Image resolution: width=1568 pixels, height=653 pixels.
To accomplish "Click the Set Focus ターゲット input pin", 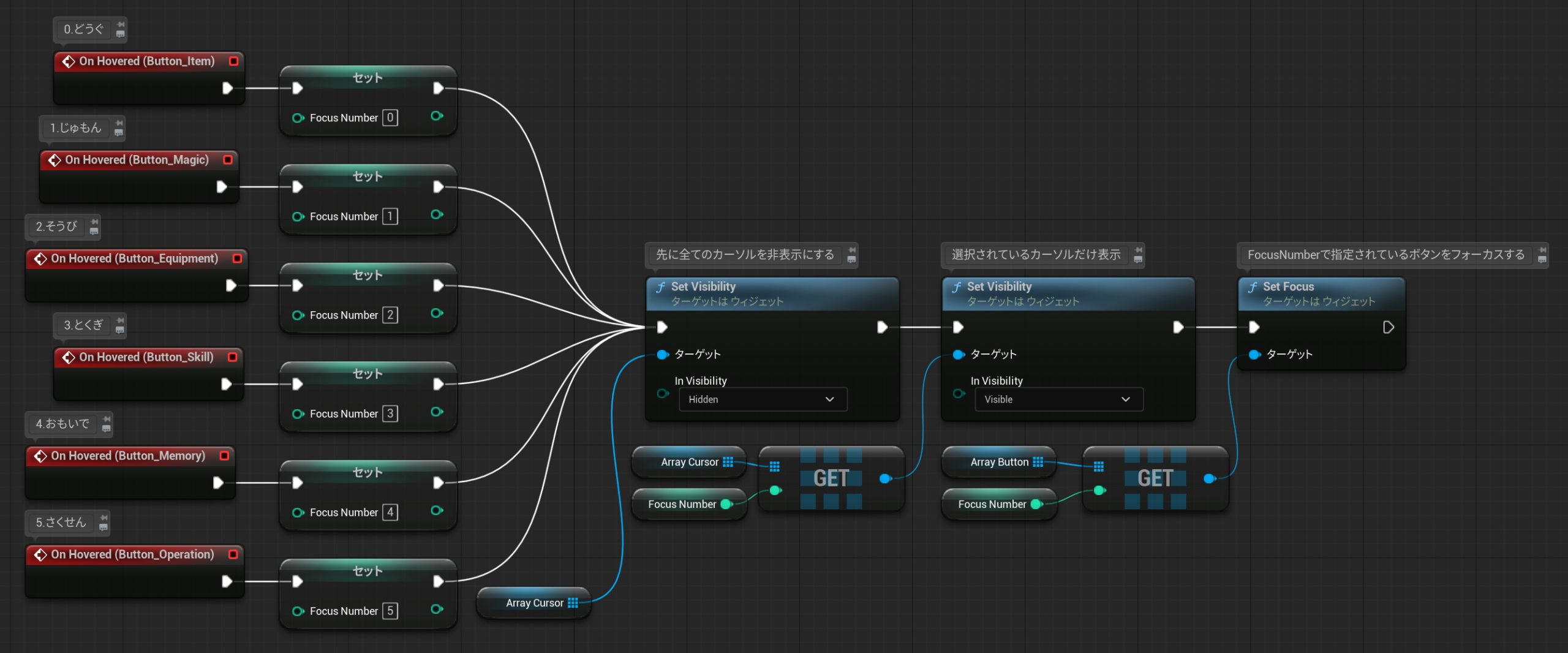I will click(1254, 355).
